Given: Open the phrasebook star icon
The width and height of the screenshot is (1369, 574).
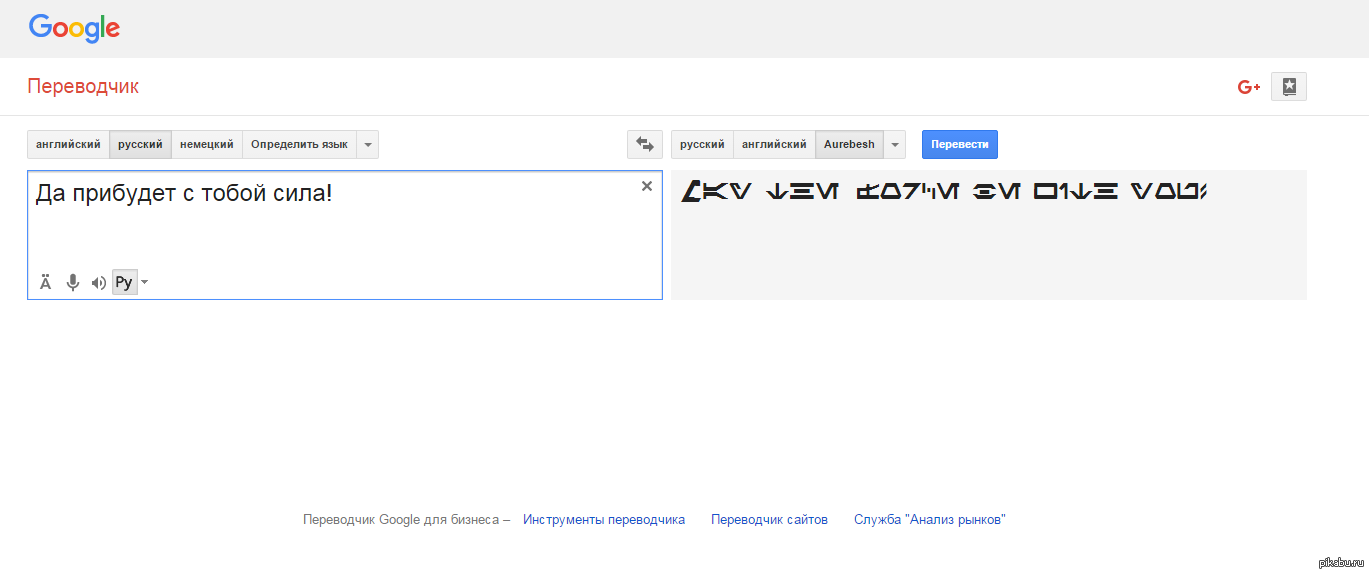Looking at the screenshot, I should [x=1289, y=87].
